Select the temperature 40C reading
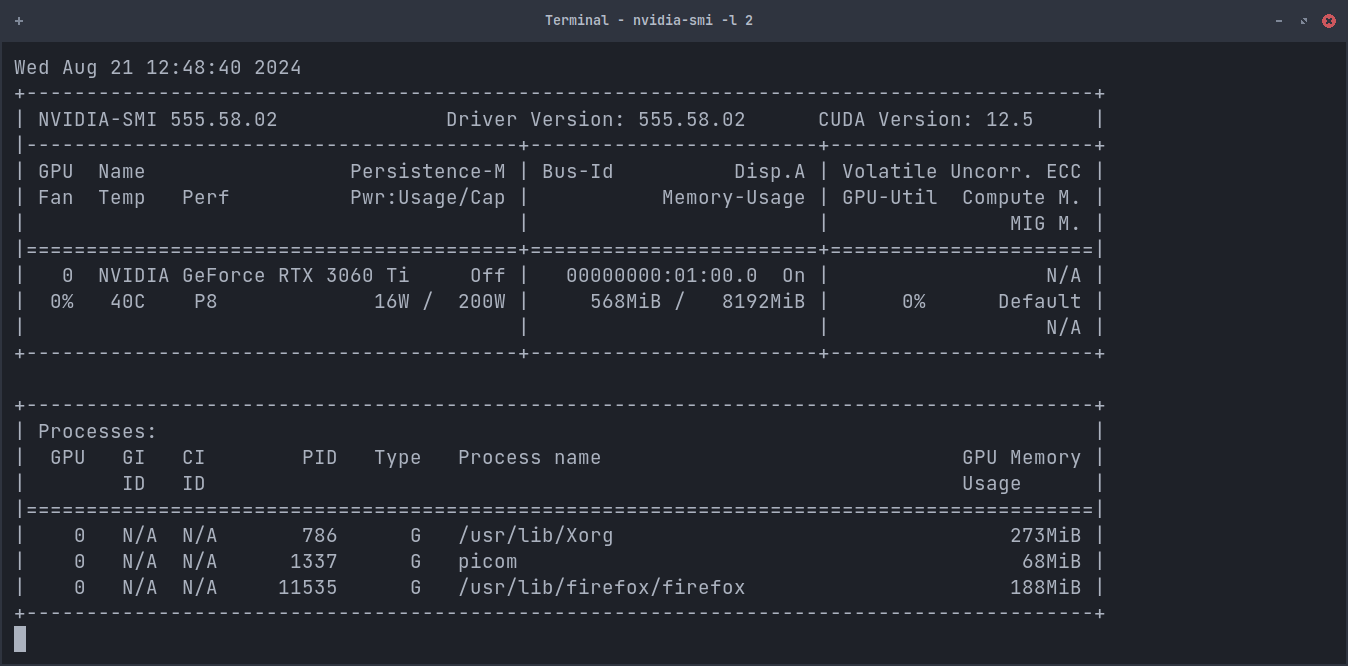 click(127, 301)
